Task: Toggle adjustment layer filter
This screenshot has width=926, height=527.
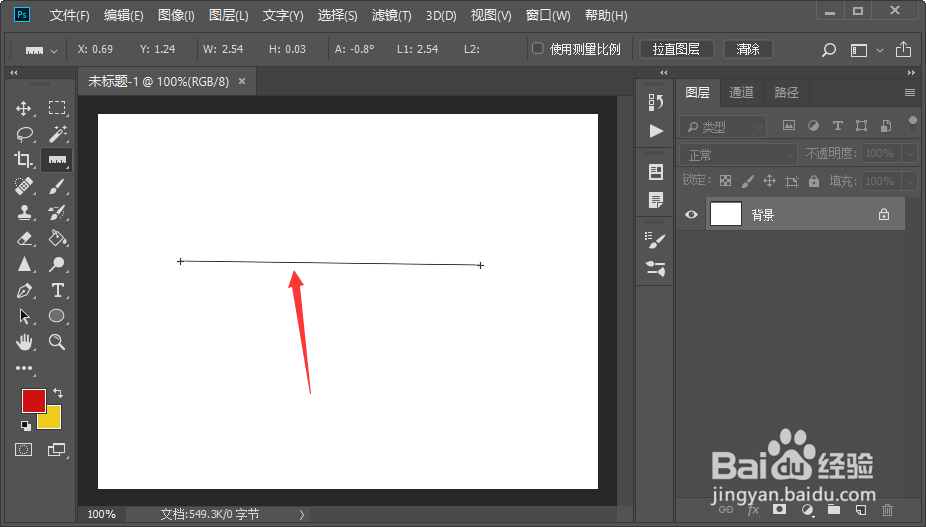Action: click(813, 125)
